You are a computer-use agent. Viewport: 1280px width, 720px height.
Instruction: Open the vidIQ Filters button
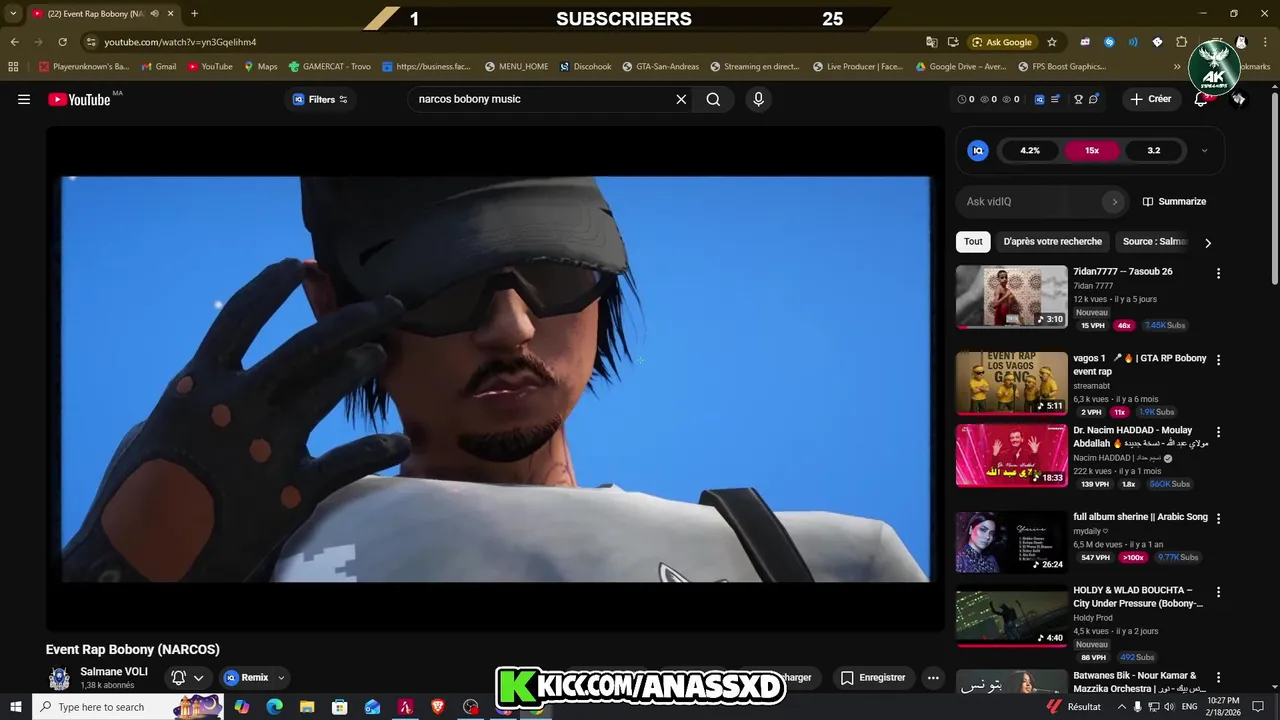[320, 99]
